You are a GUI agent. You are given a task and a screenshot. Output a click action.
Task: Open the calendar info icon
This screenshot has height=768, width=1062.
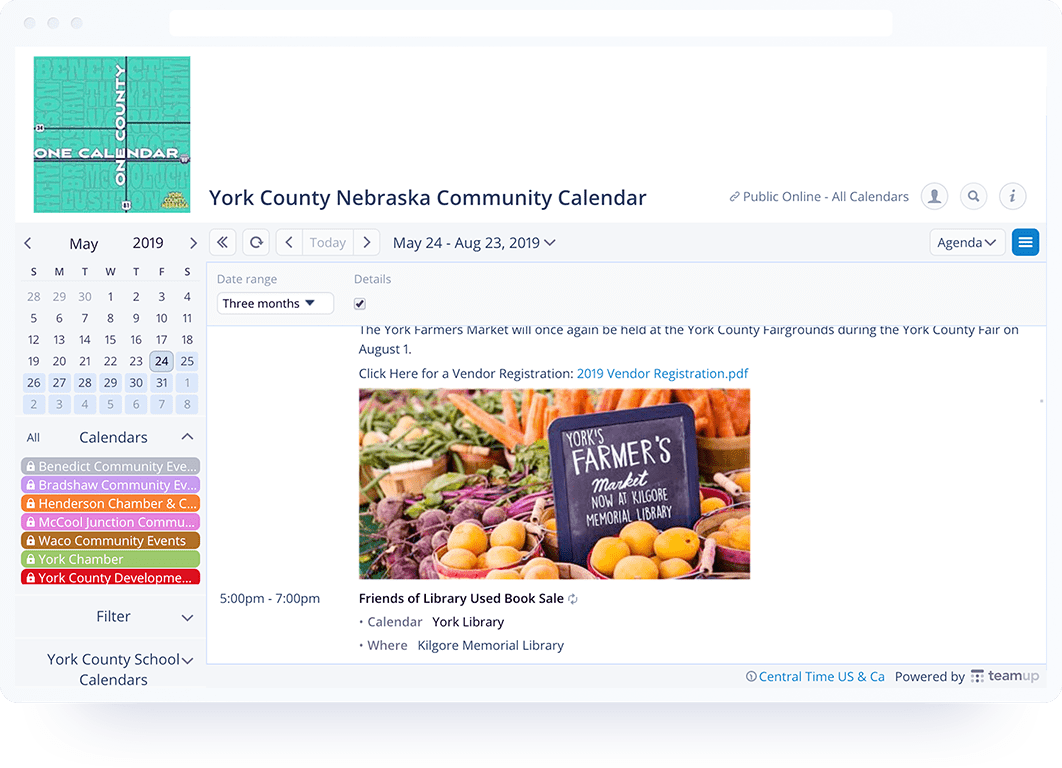tap(1013, 196)
